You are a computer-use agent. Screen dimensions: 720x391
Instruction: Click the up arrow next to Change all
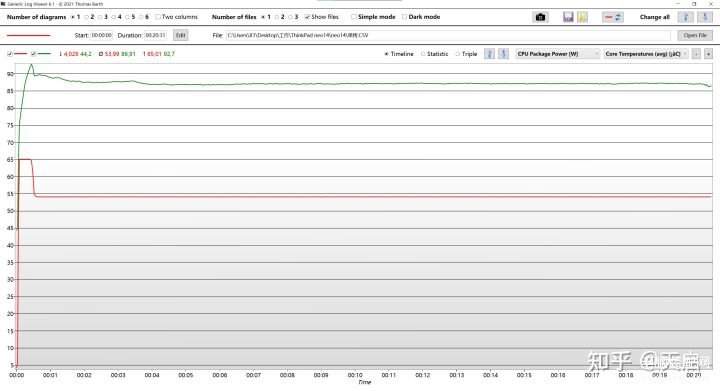[686, 17]
